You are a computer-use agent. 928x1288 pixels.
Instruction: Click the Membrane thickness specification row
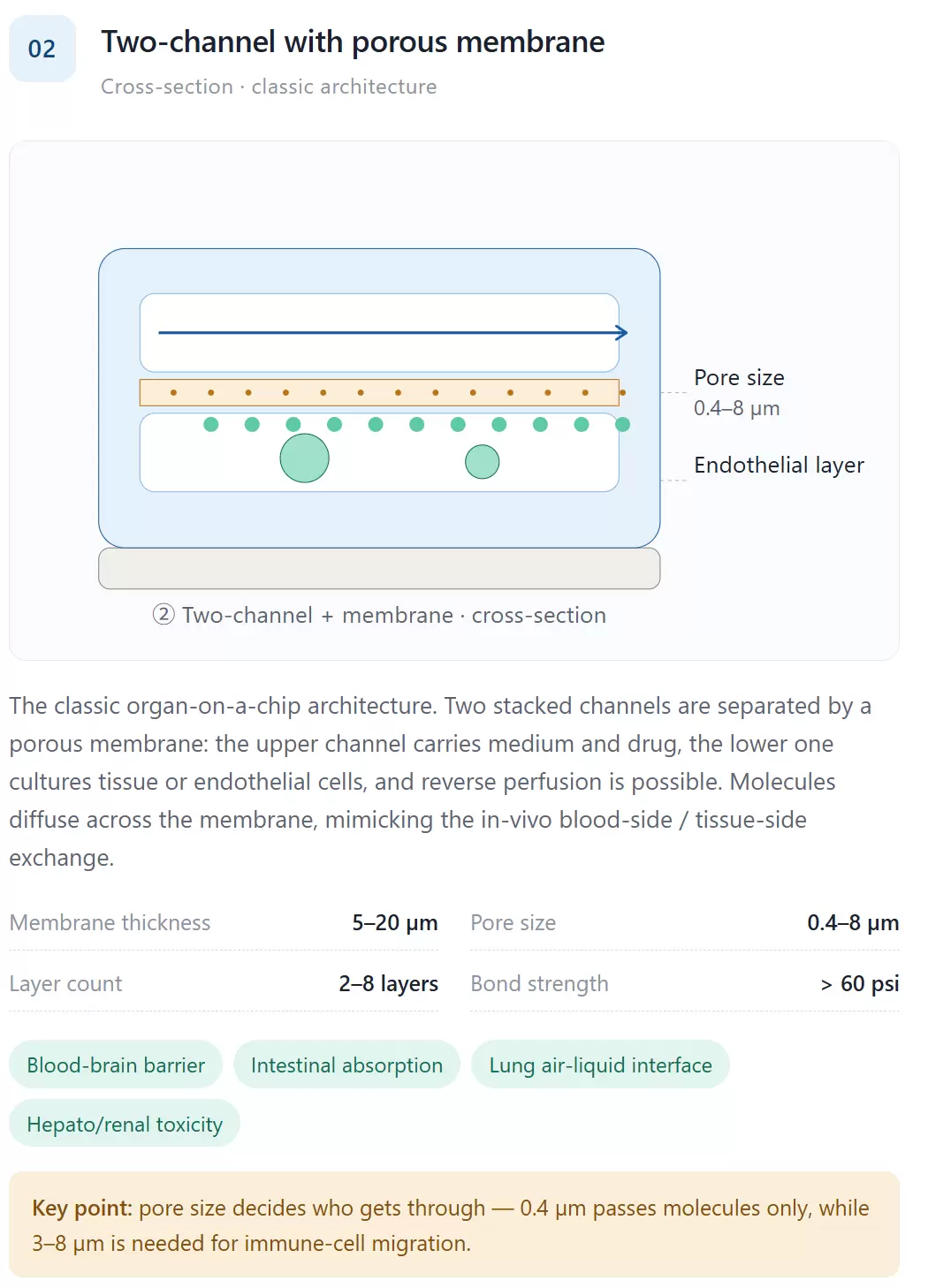[224, 922]
